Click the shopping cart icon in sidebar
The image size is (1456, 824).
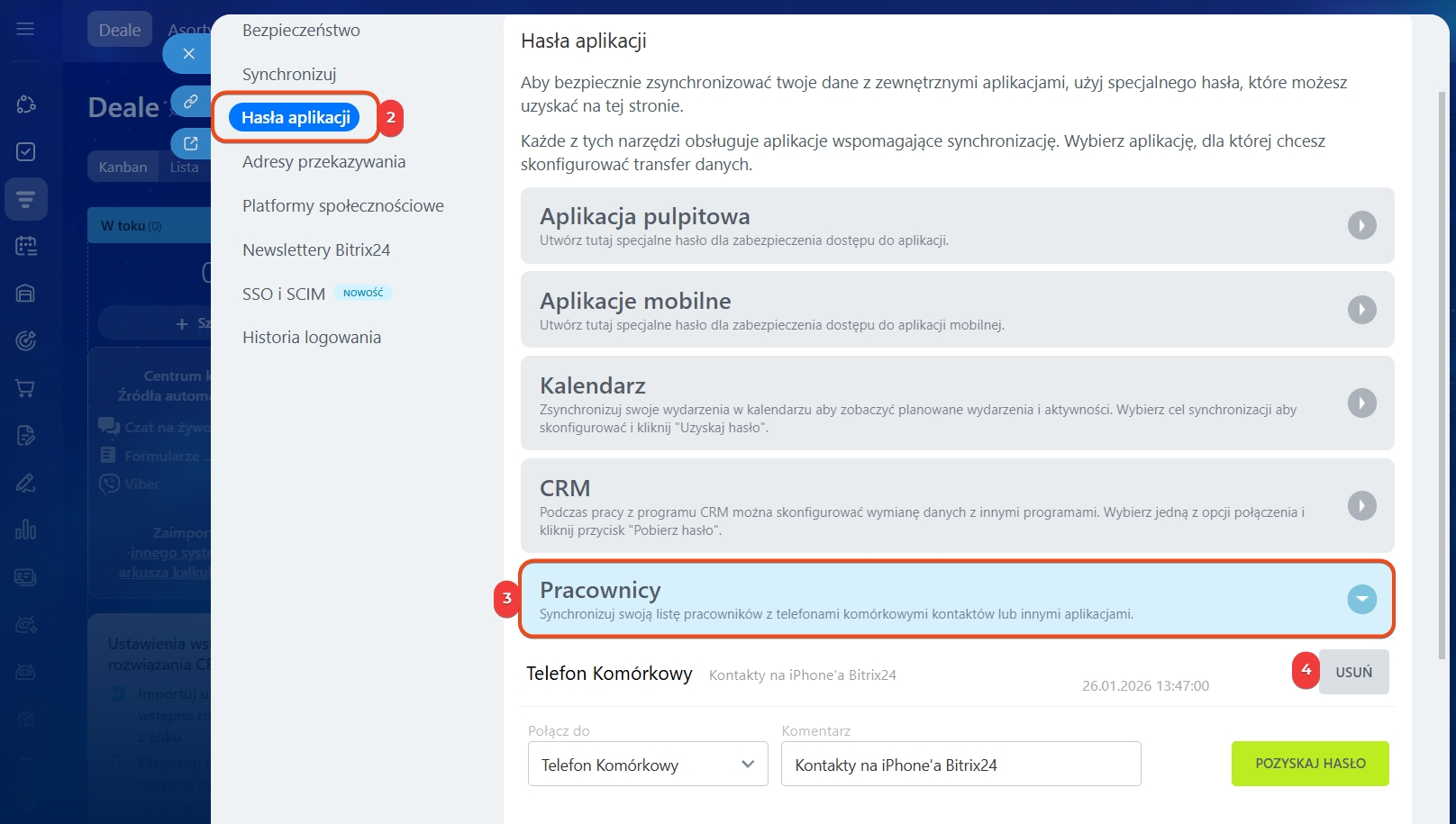tap(26, 388)
